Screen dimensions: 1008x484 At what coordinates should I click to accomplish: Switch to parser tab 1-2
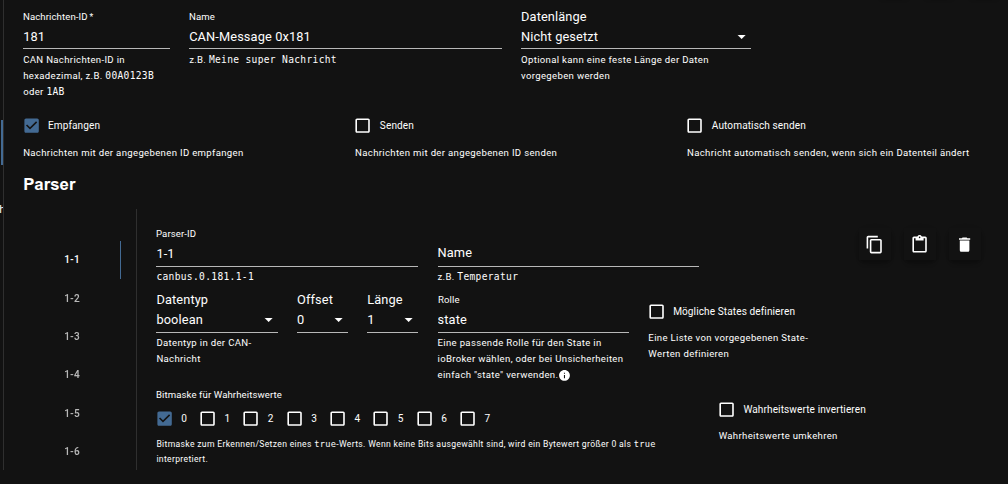tap(72, 298)
